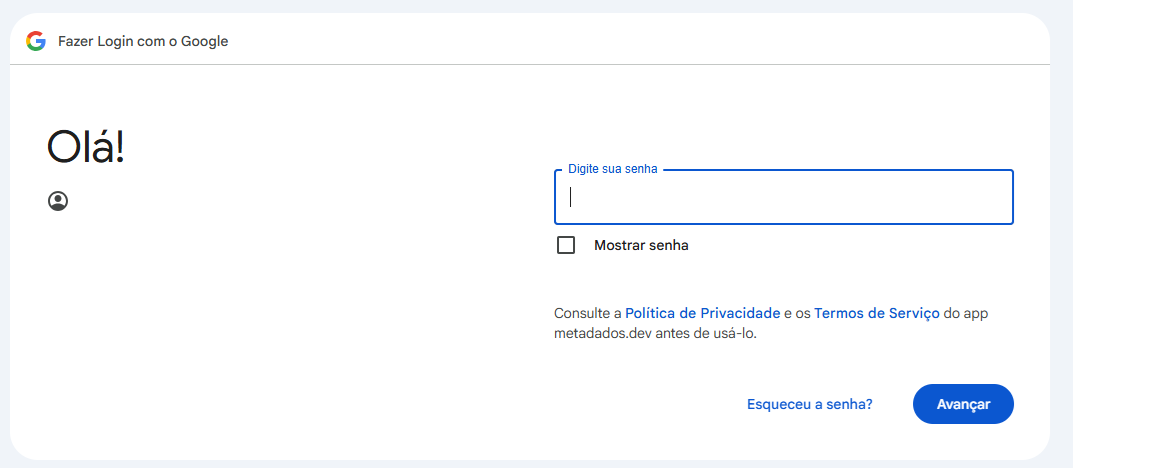Open the Política de Privacidade link
Image resolution: width=1168 pixels, height=468 pixels.
[x=702, y=313]
